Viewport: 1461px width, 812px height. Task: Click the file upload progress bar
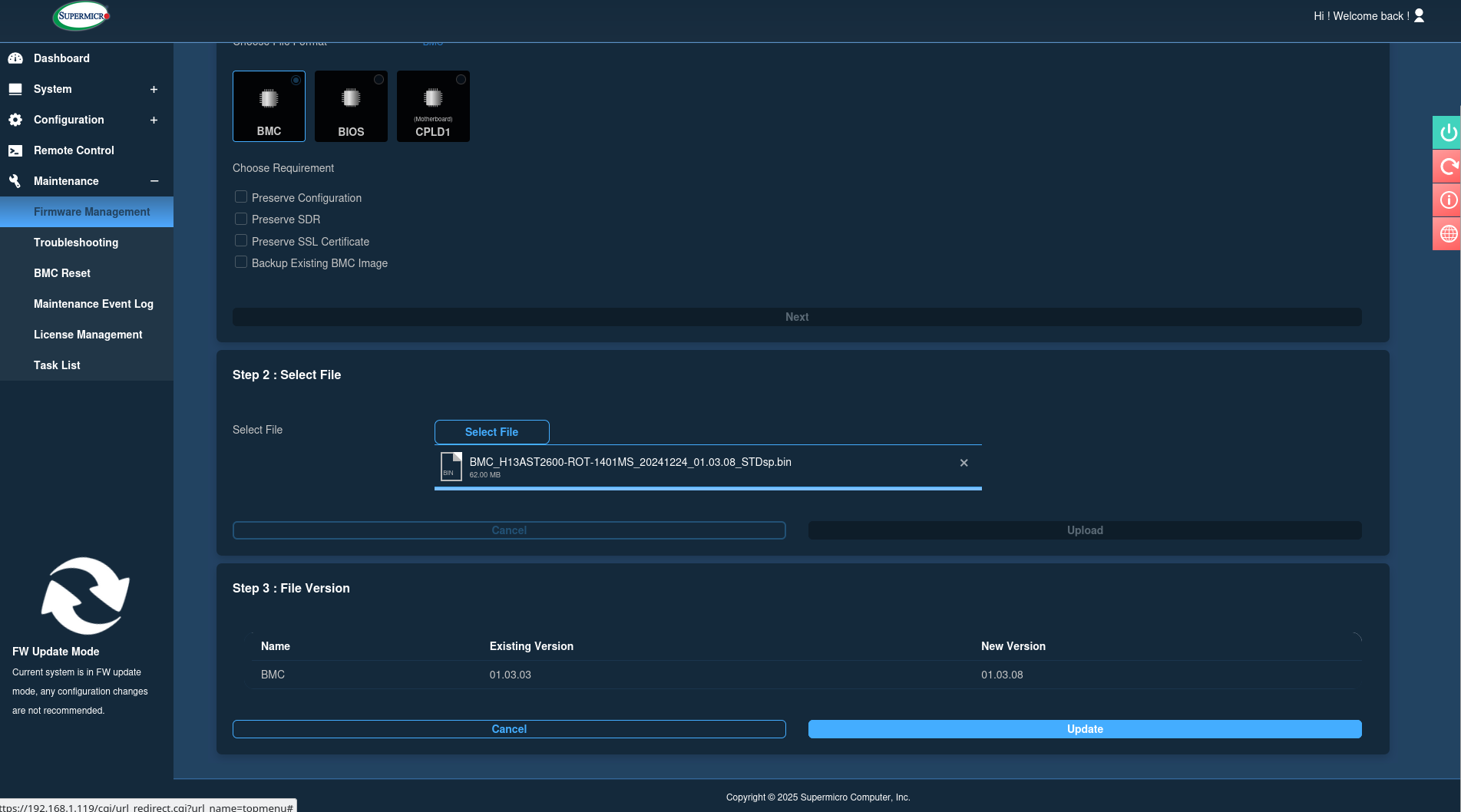coord(708,488)
